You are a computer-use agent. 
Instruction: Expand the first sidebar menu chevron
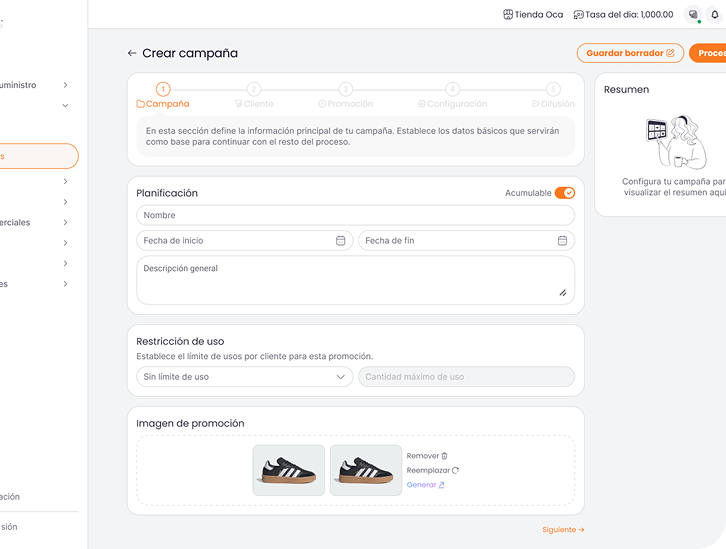(x=65, y=85)
